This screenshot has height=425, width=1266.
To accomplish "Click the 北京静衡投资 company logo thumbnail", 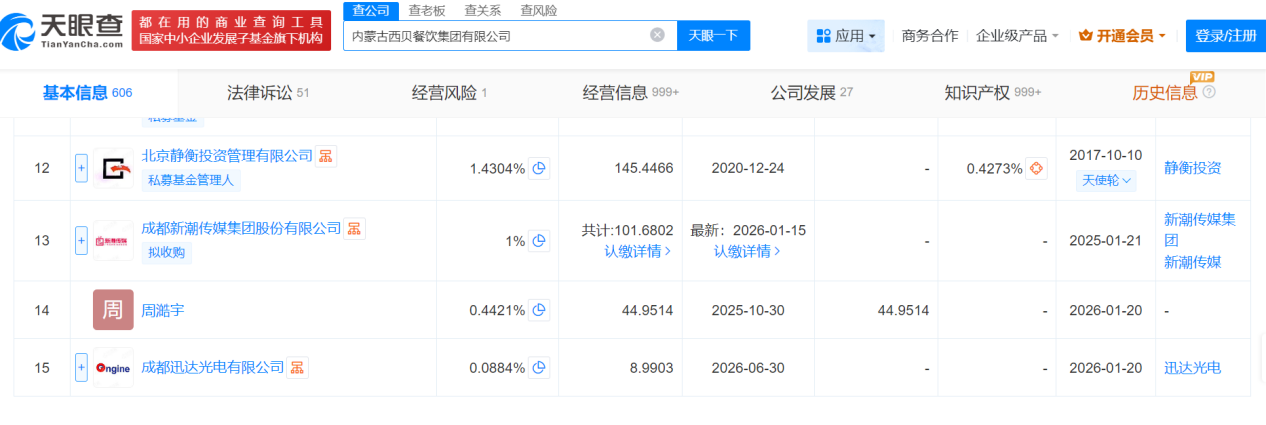I will pos(113,168).
